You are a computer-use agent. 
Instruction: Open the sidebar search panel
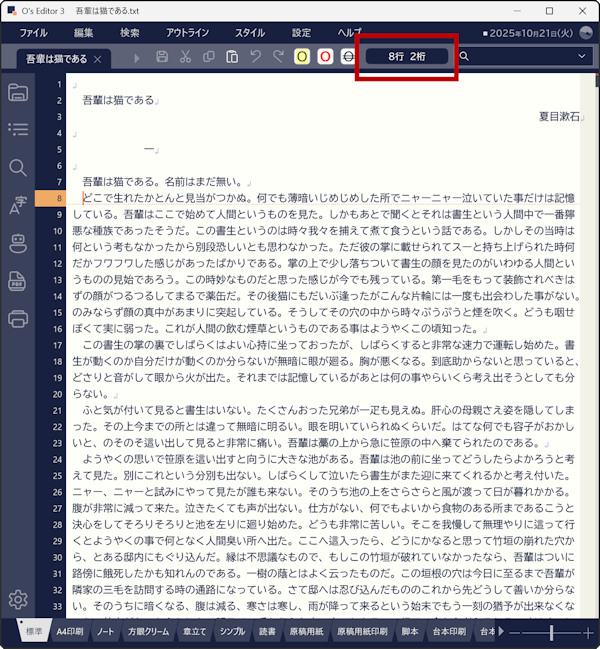17,167
